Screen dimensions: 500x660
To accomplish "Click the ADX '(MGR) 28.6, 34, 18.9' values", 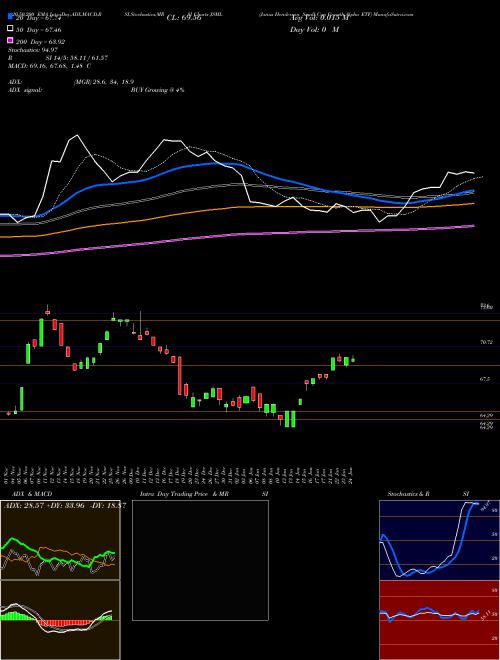I will coord(104,82).
